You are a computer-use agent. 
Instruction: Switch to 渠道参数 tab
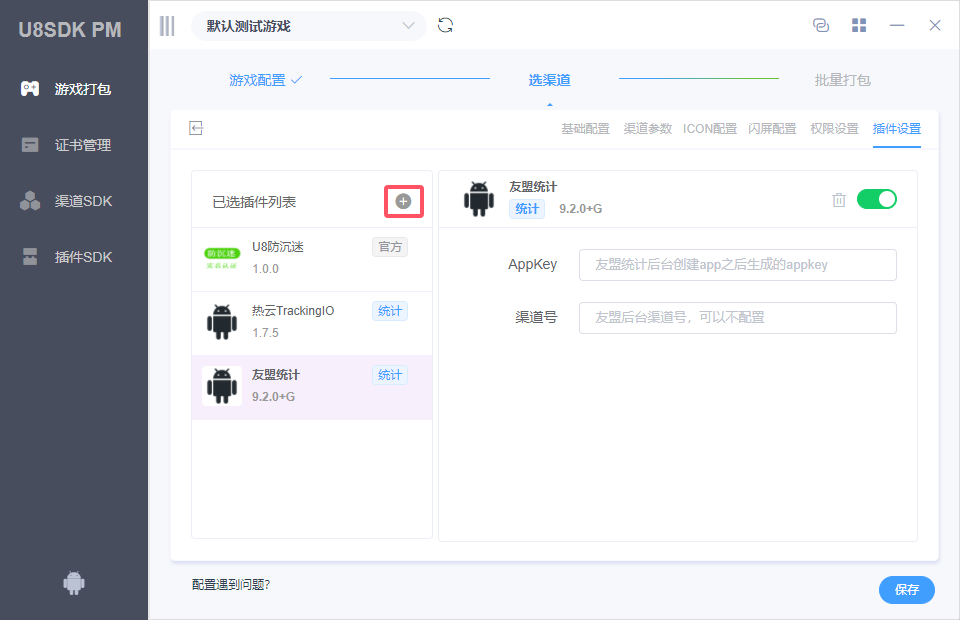point(648,129)
